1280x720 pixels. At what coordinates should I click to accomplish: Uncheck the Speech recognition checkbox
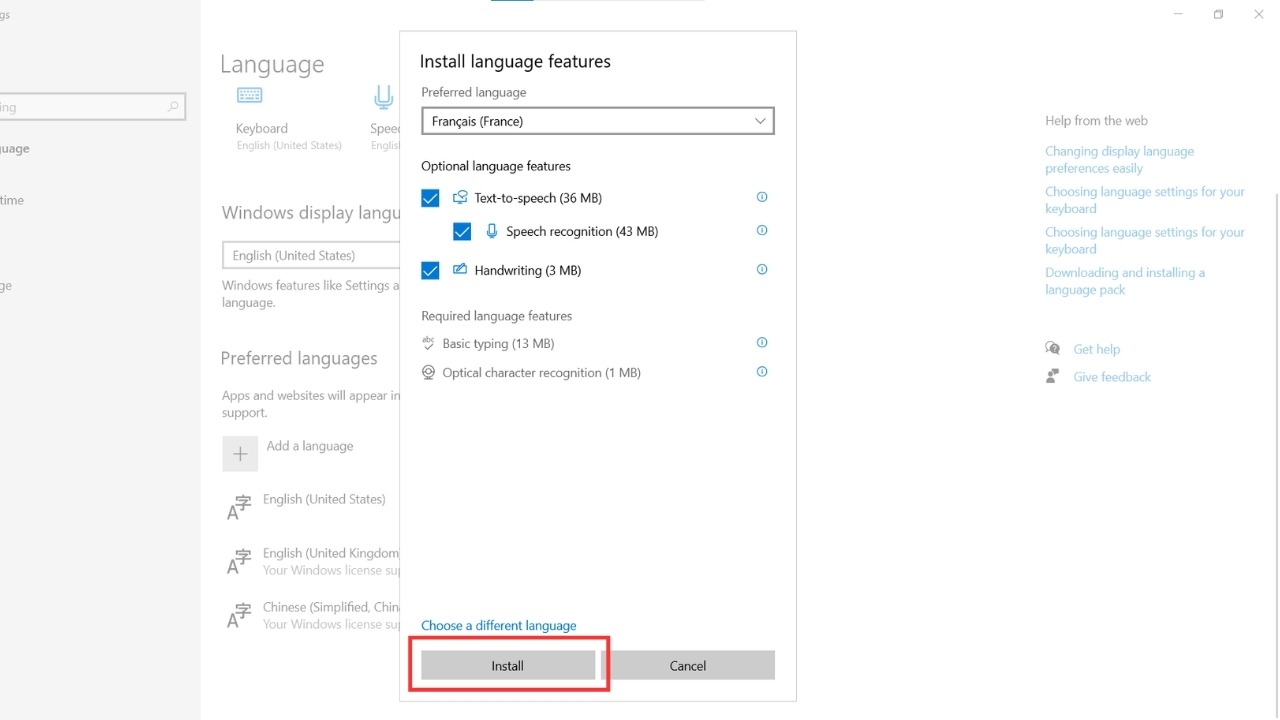(x=462, y=231)
